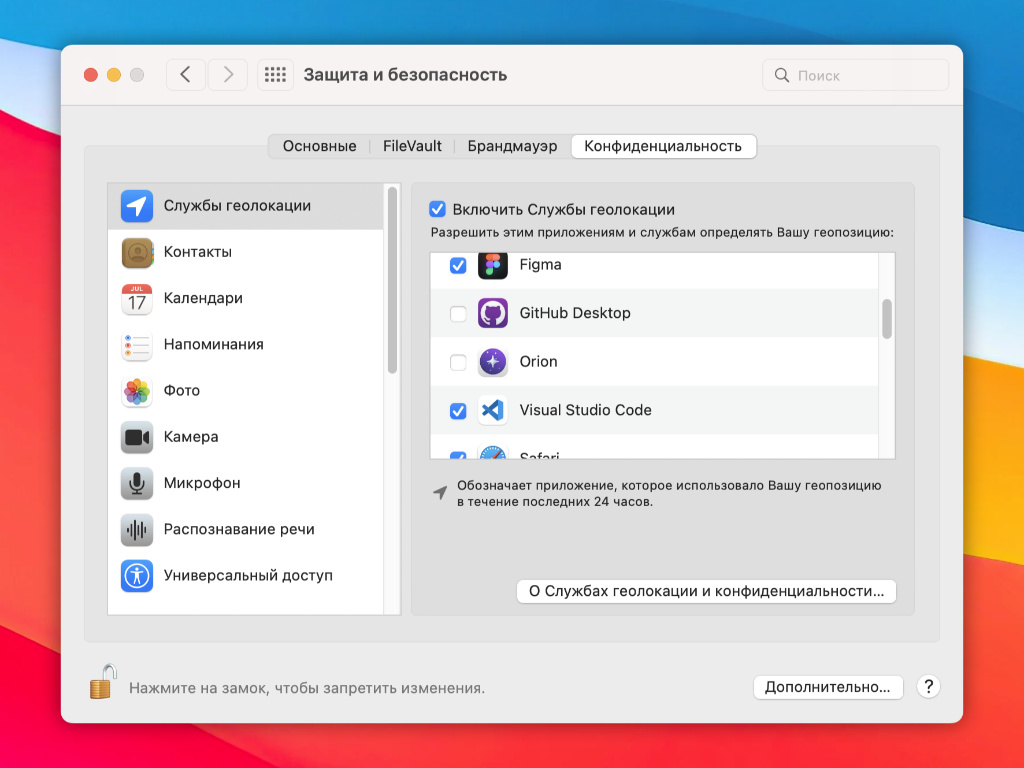Select Универсальный доступ accessibility icon
Image resolution: width=1024 pixels, height=768 pixels.
[137, 576]
